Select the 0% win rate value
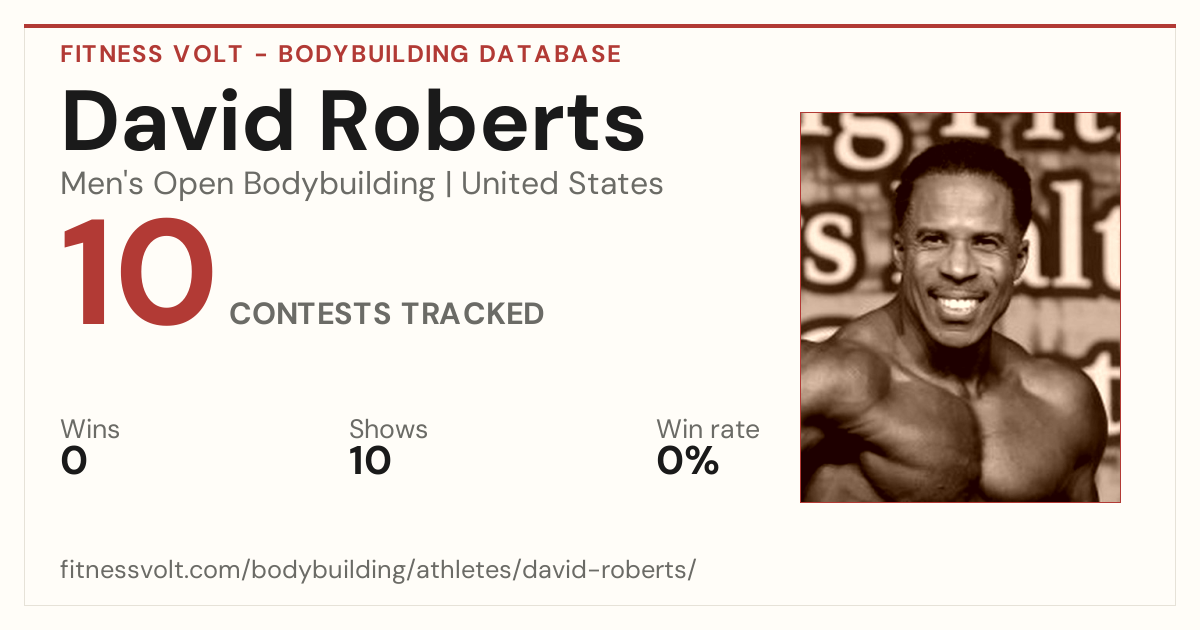 (x=688, y=461)
